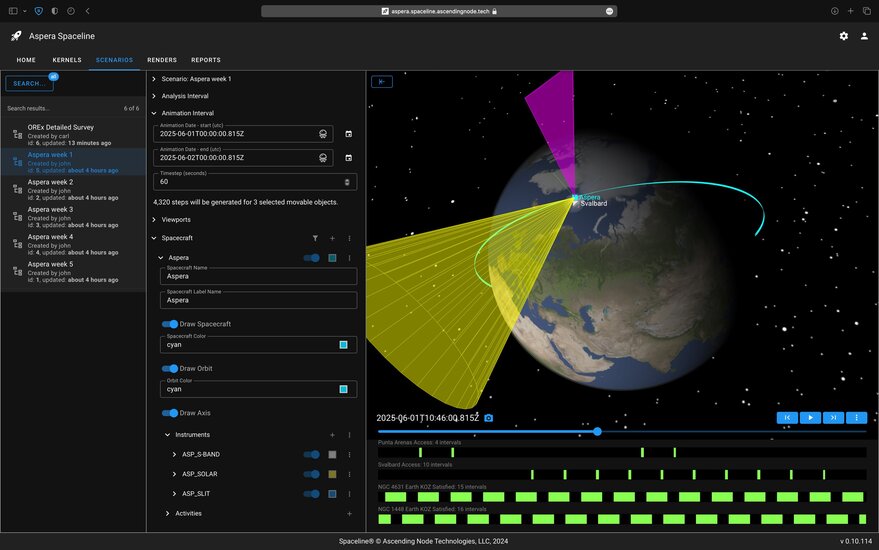Open calendar picker for animation end date
879x550 pixels.
point(349,158)
